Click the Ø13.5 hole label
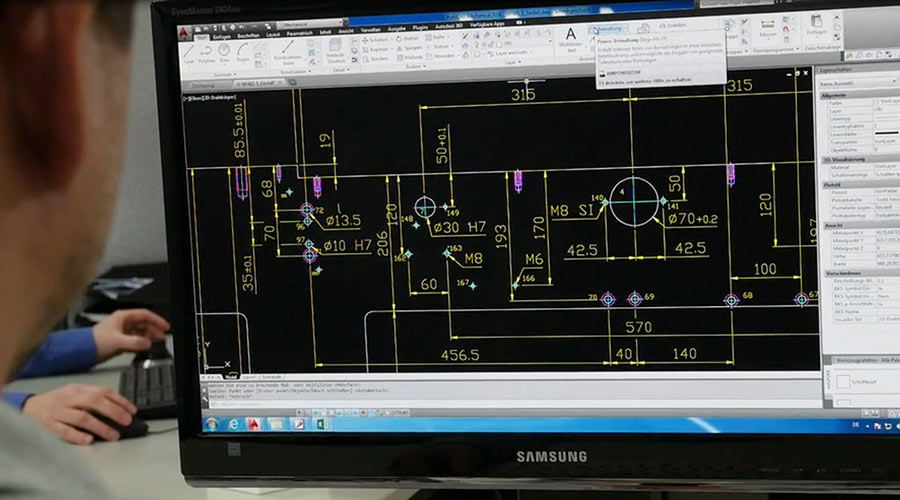 [x=343, y=220]
